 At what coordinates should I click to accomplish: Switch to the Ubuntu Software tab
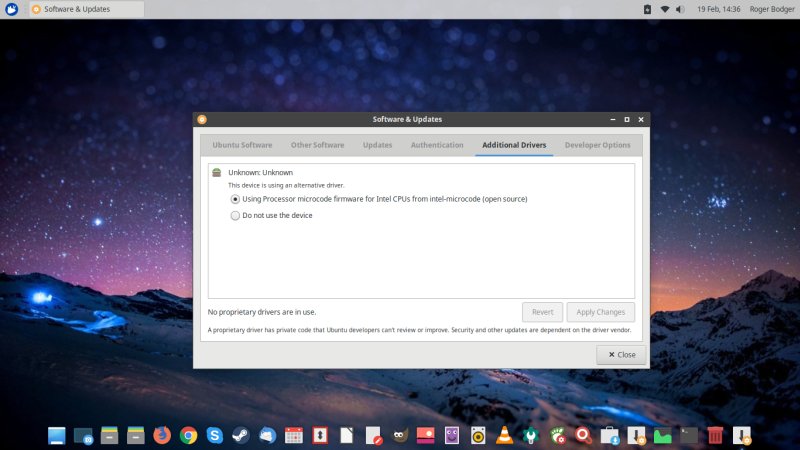click(242, 145)
